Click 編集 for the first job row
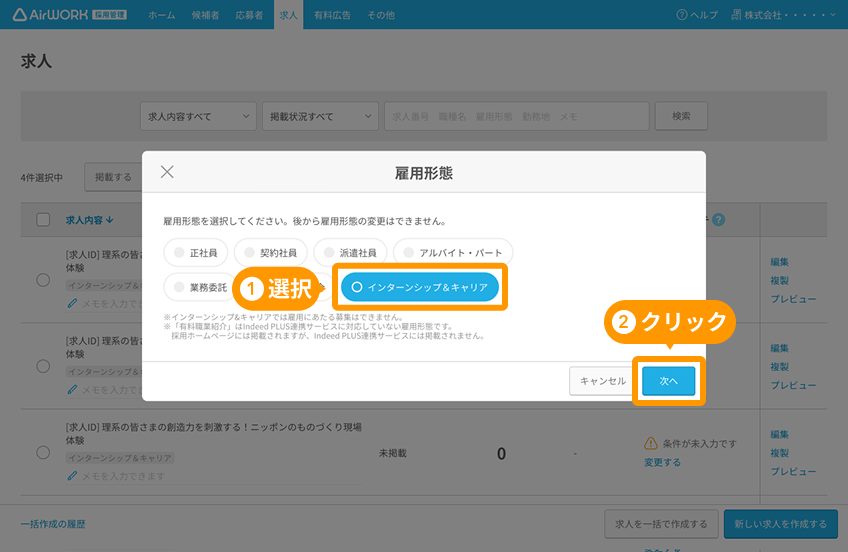 [779, 262]
